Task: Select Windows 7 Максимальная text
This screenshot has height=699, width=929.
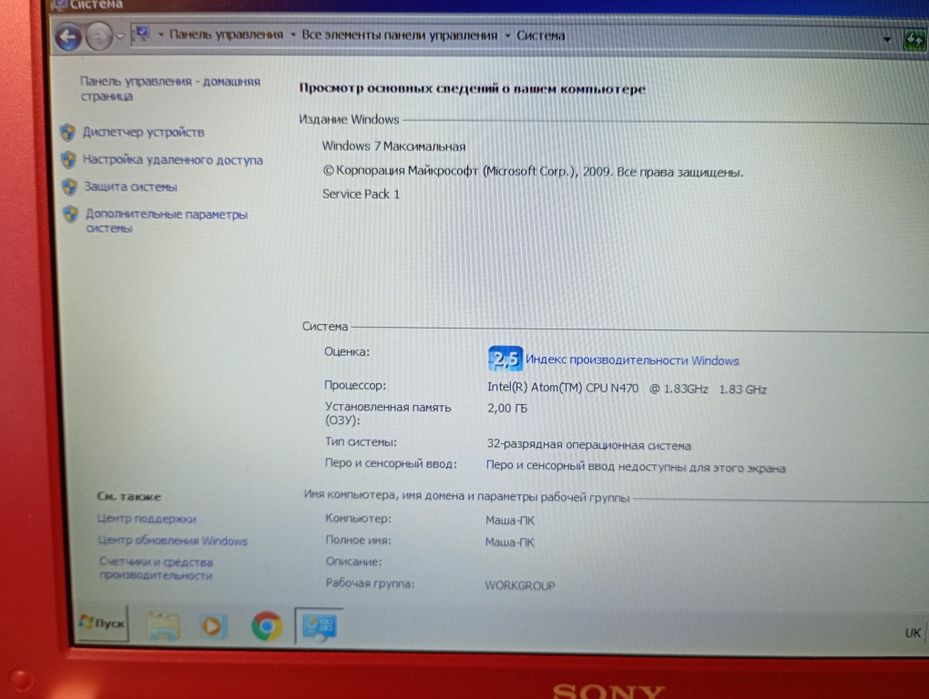Action: (x=393, y=146)
